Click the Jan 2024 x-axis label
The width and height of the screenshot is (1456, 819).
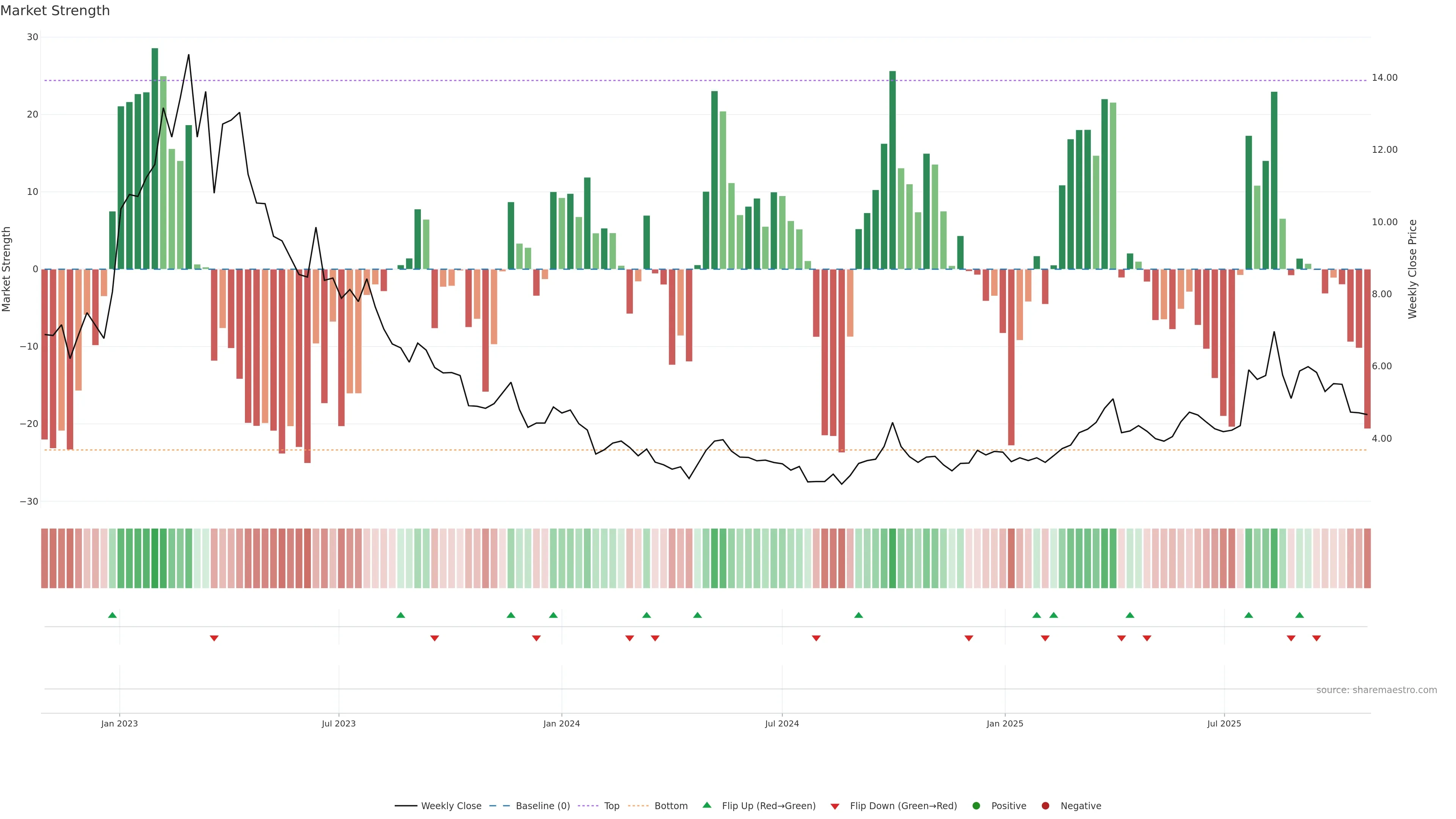561,723
